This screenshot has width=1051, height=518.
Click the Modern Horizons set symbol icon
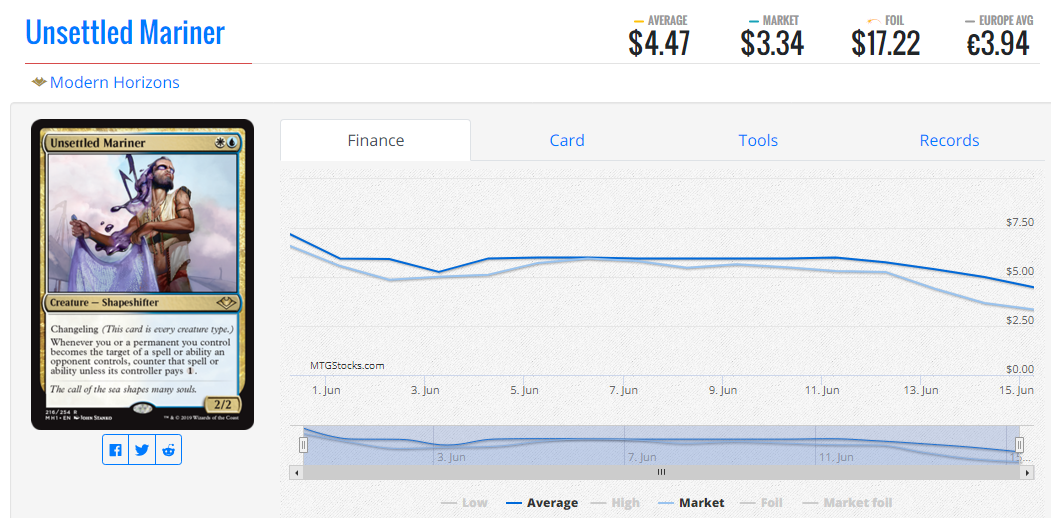[x=39, y=82]
